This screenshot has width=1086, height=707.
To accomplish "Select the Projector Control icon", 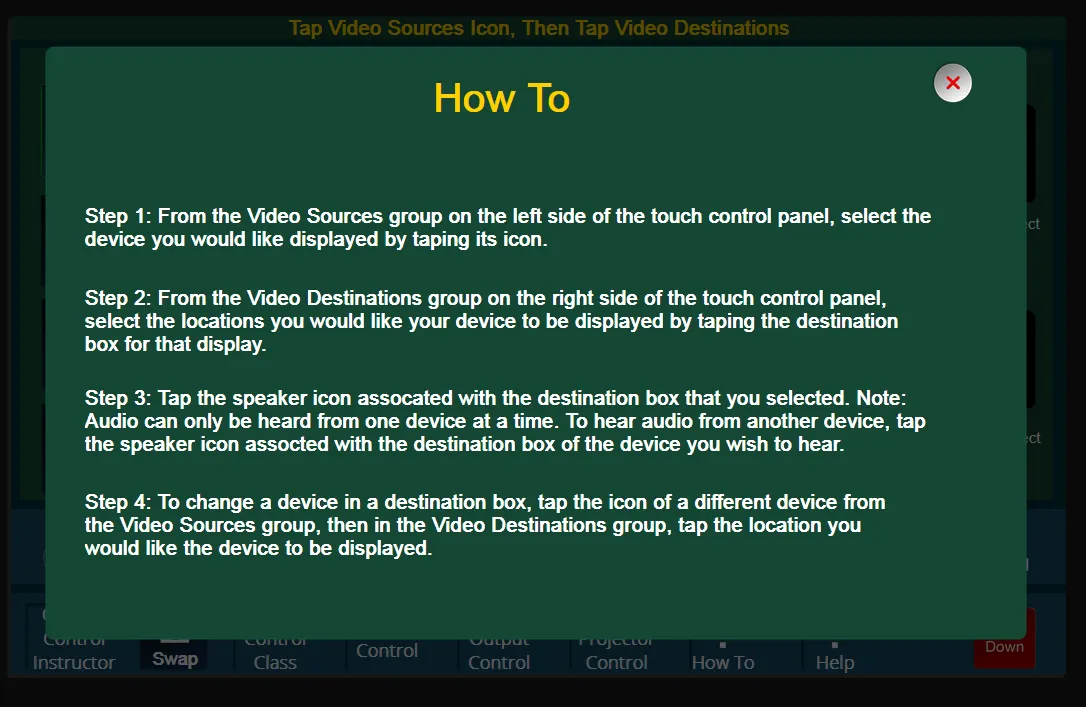I will coord(616,653).
